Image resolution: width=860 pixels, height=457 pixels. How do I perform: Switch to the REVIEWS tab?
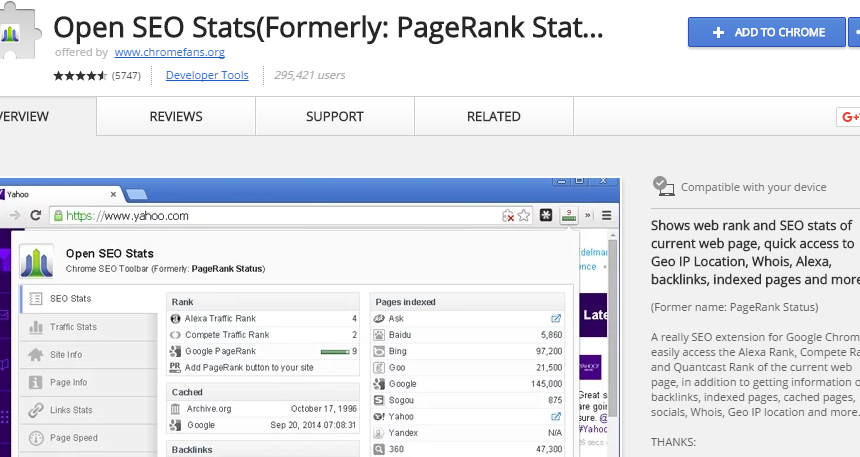point(176,116)
